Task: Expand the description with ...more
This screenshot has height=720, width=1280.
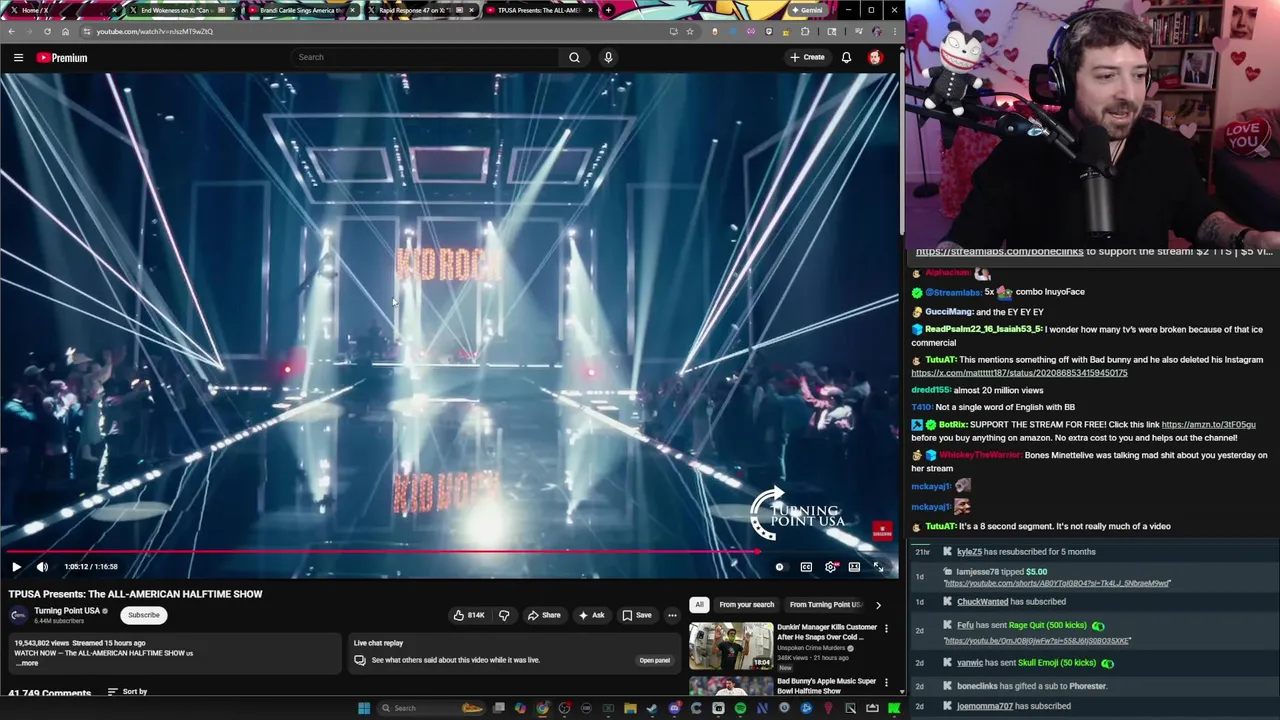Action: [x=26, y=663]
